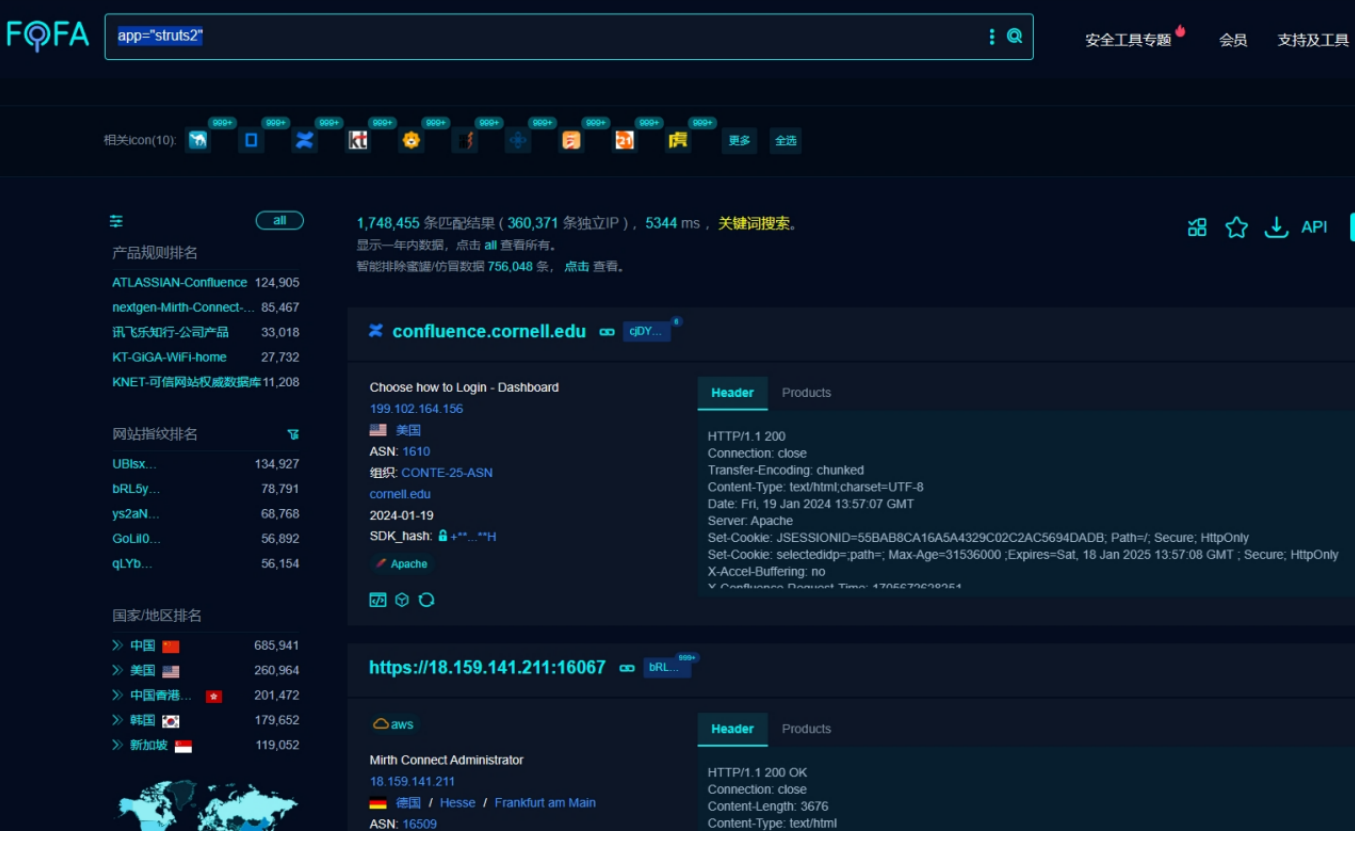Screen dimensions: 1355x842
Task: Click 点击 查看 honeypot data link
Action: [577, 267]
